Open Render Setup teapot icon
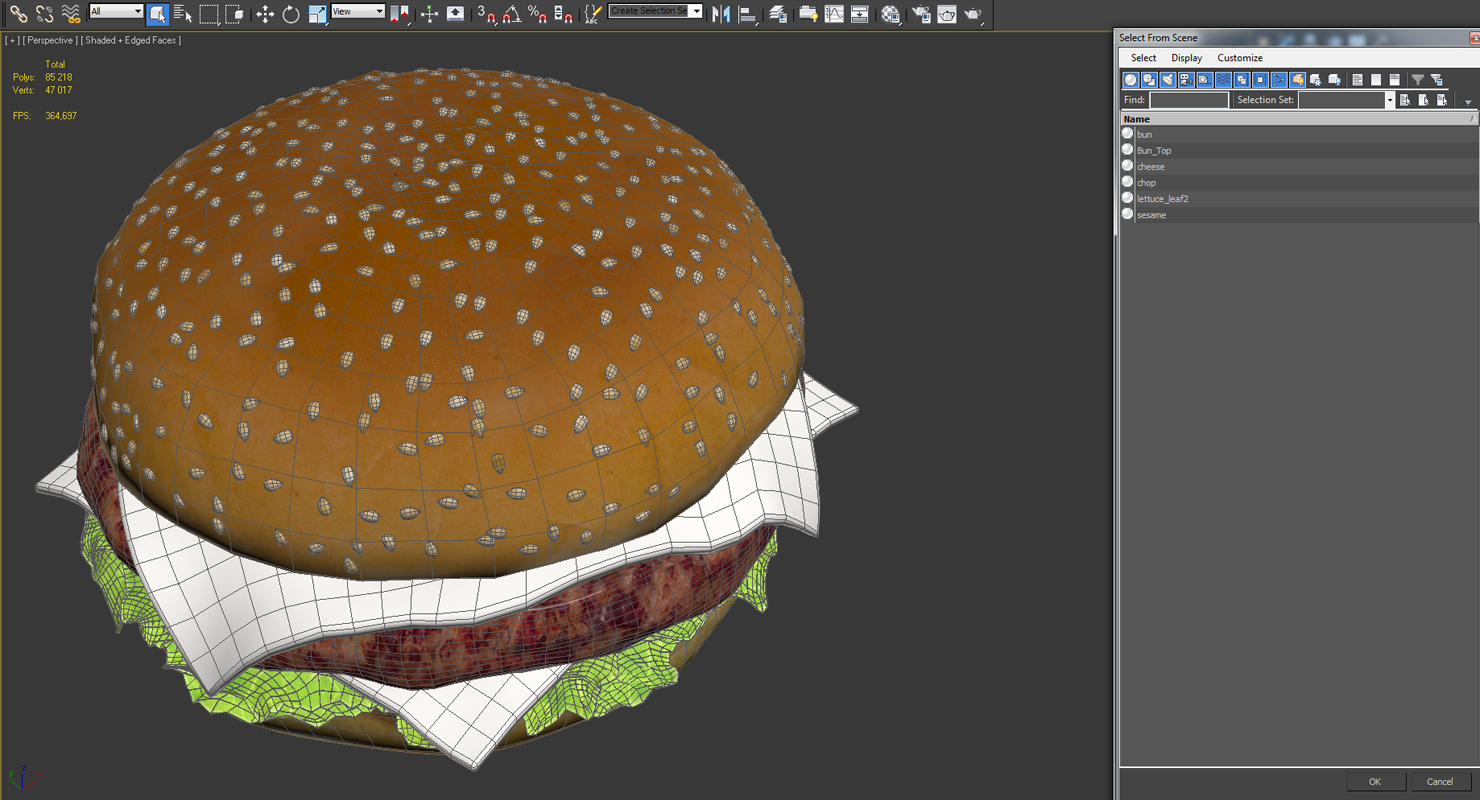This screenshot has height=800, width=1480. (921, 14)
